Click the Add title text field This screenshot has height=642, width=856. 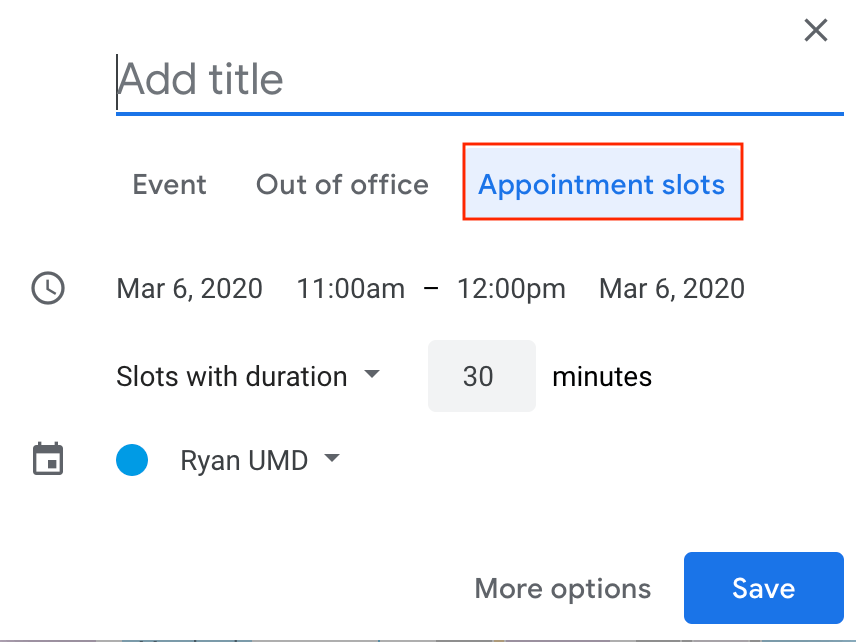(x=478, y=80)
